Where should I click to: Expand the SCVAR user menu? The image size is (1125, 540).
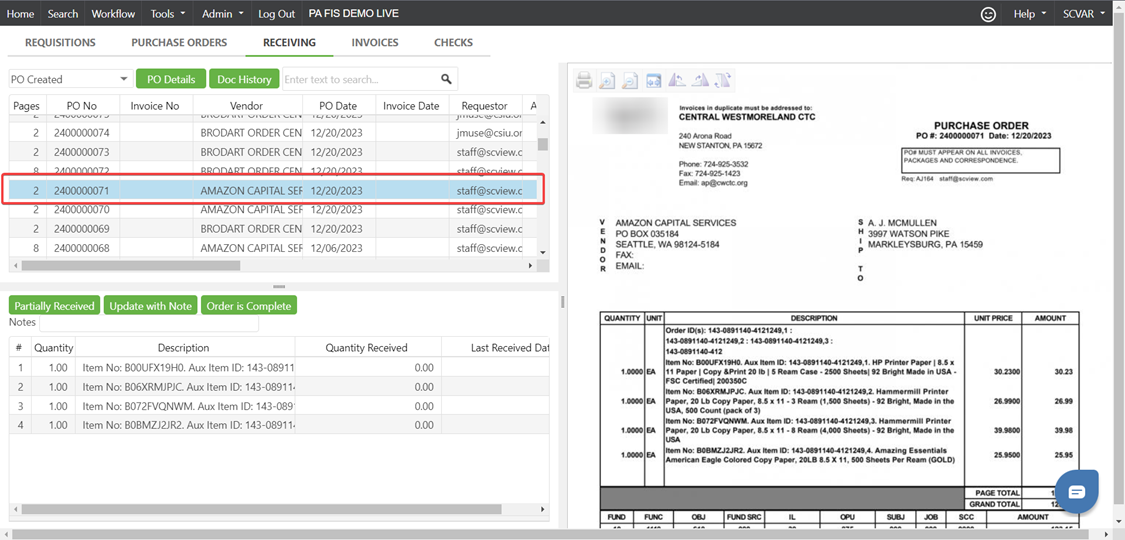coord(1084,14)
